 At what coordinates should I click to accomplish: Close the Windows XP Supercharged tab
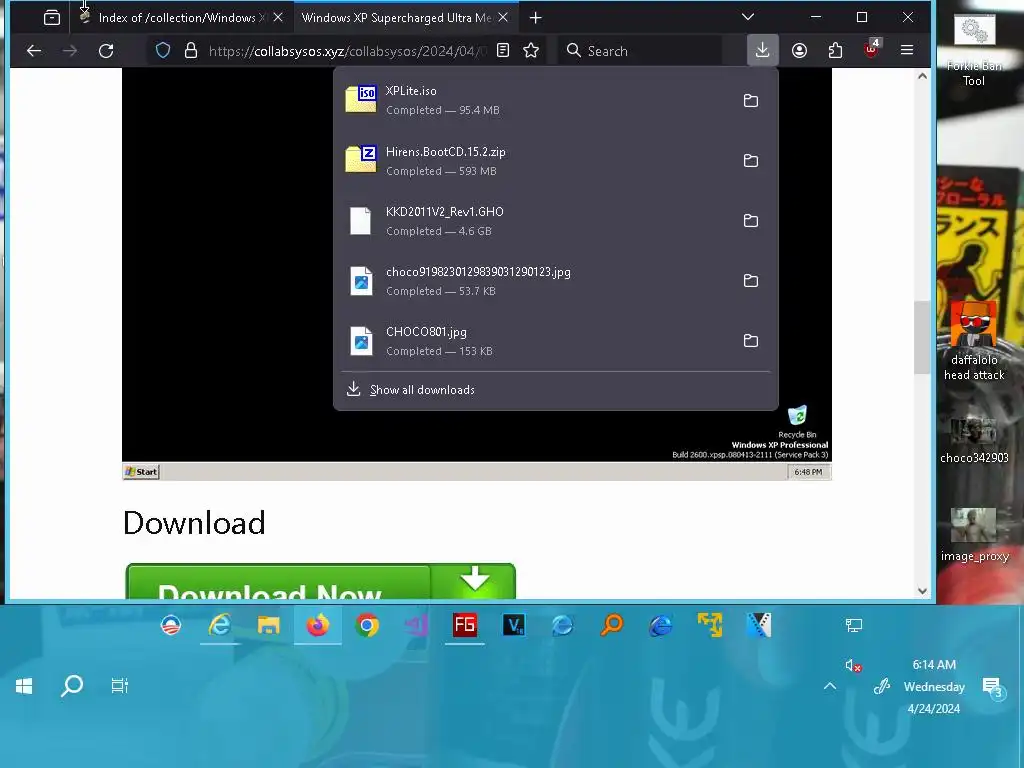pos(503,18)
